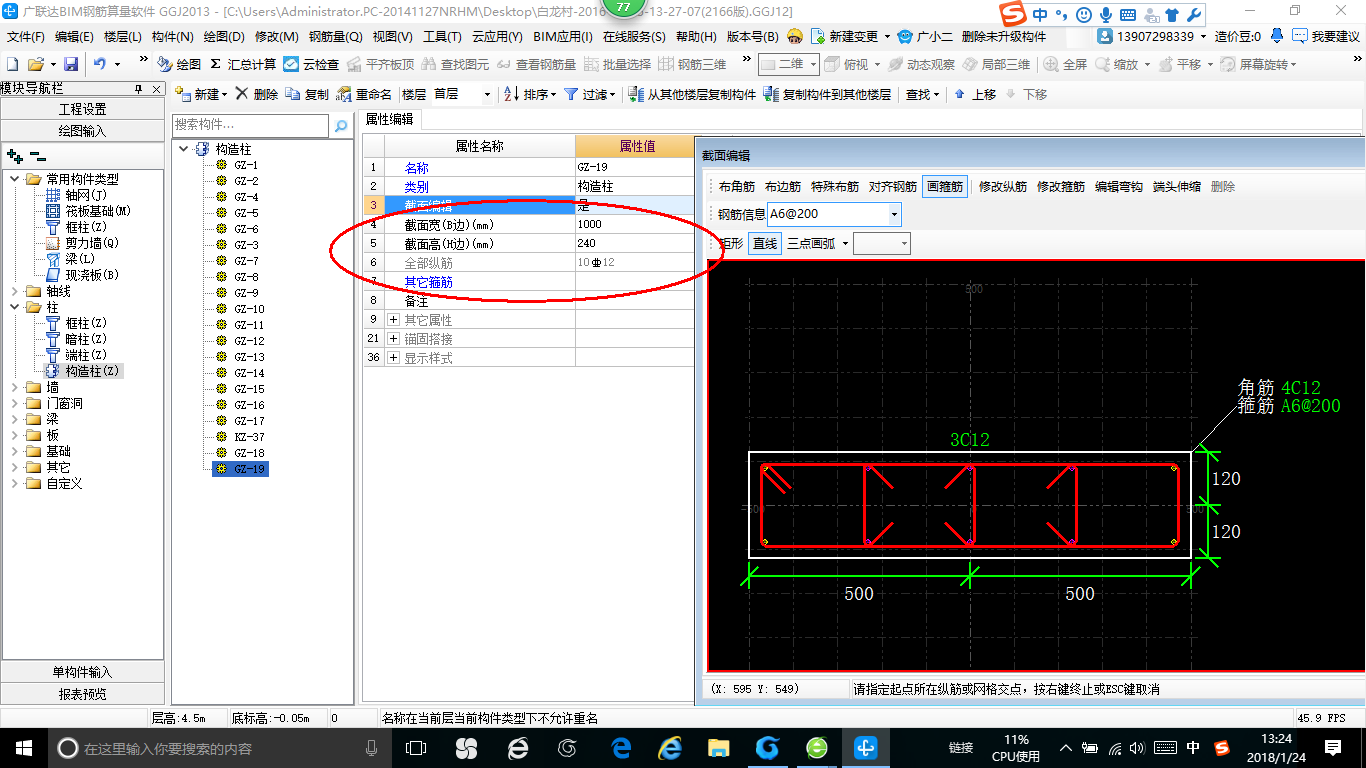Image resolution: width=1366 pixels, height=768 pixels.
Task: Click the search magnifier beside 搜索构件
Action: pos(341,126)
